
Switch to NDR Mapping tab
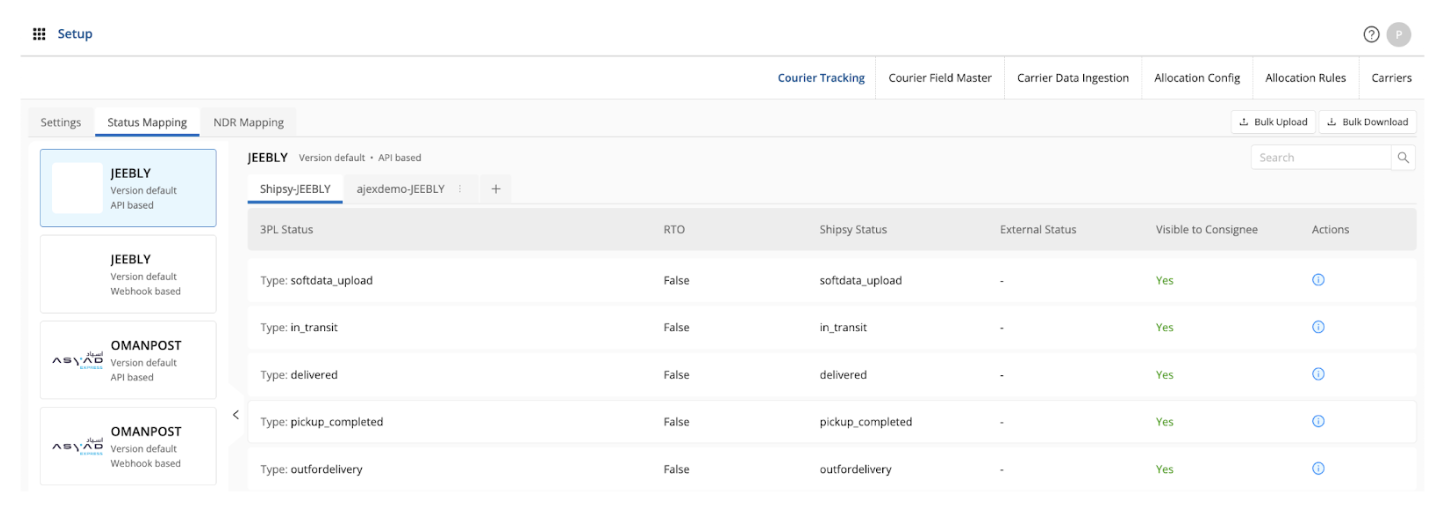click(248, 122)
